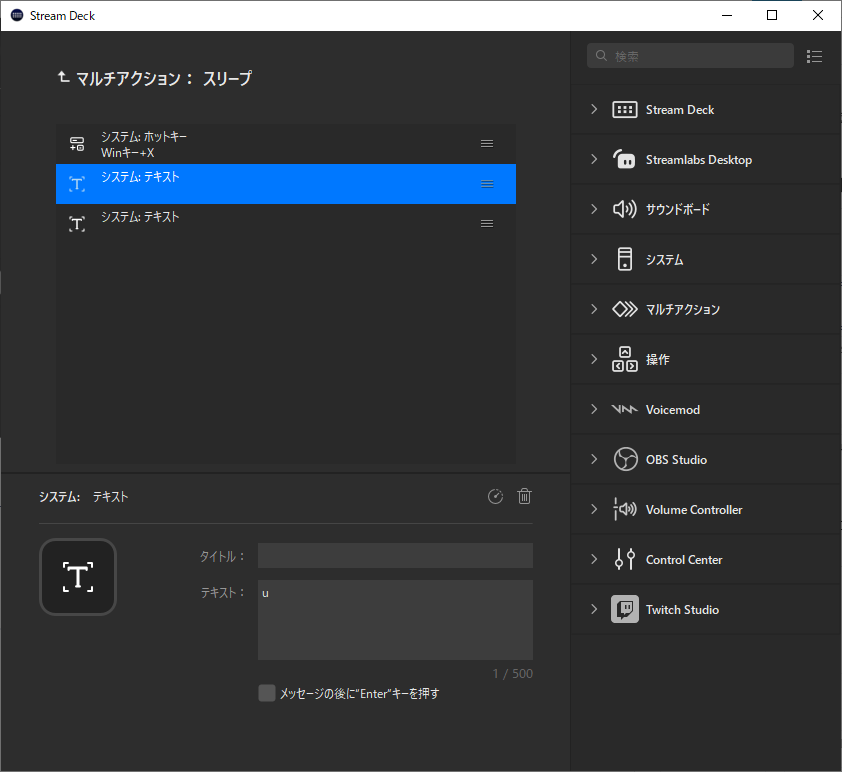Expand the 操作 category

[594, 359]
